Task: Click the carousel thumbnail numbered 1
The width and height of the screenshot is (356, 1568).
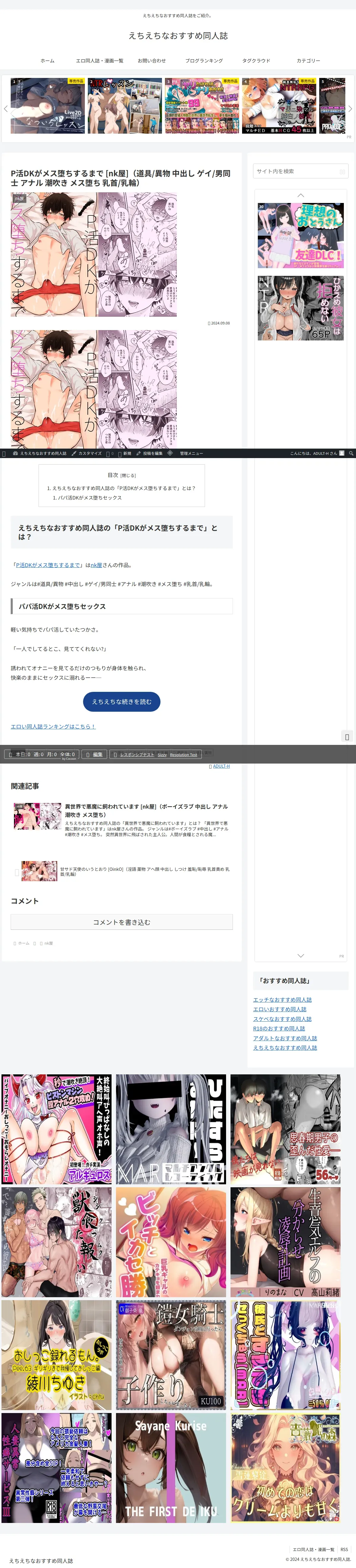Action: [x=48, y=105]
